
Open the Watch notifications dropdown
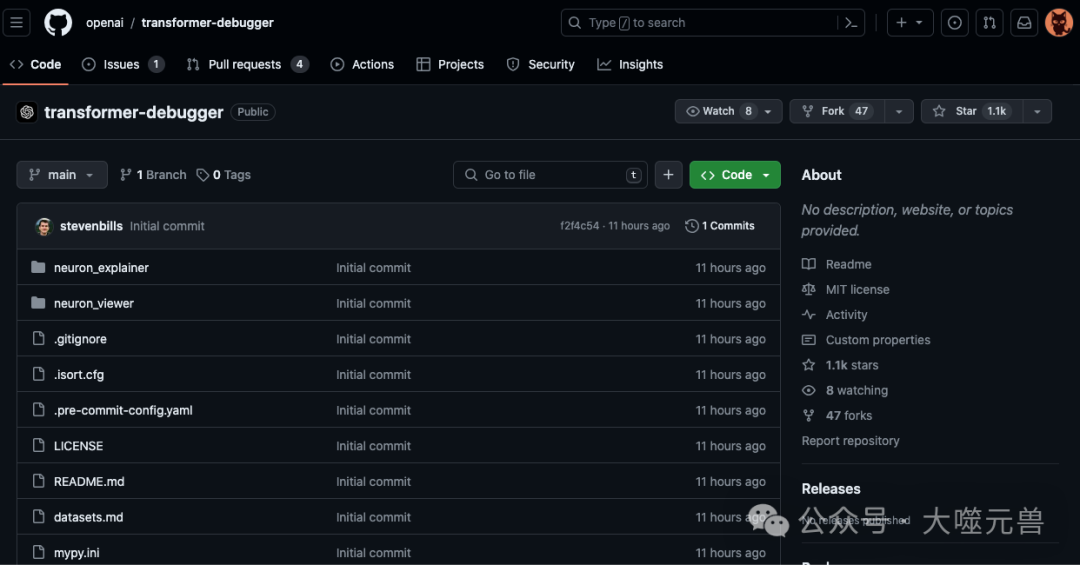coord(728,111)
